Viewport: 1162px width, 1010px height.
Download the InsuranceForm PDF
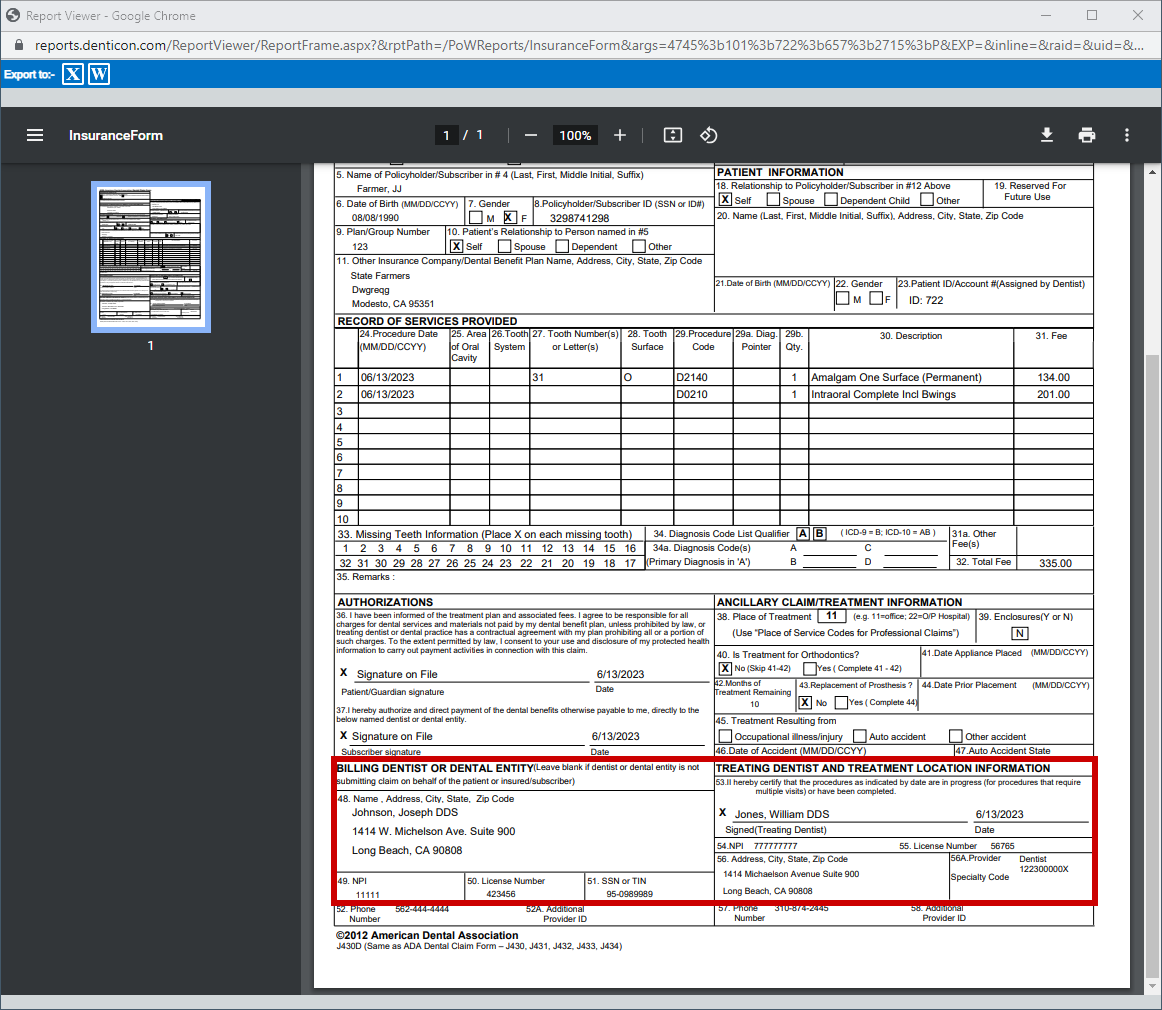(1047, 135)
